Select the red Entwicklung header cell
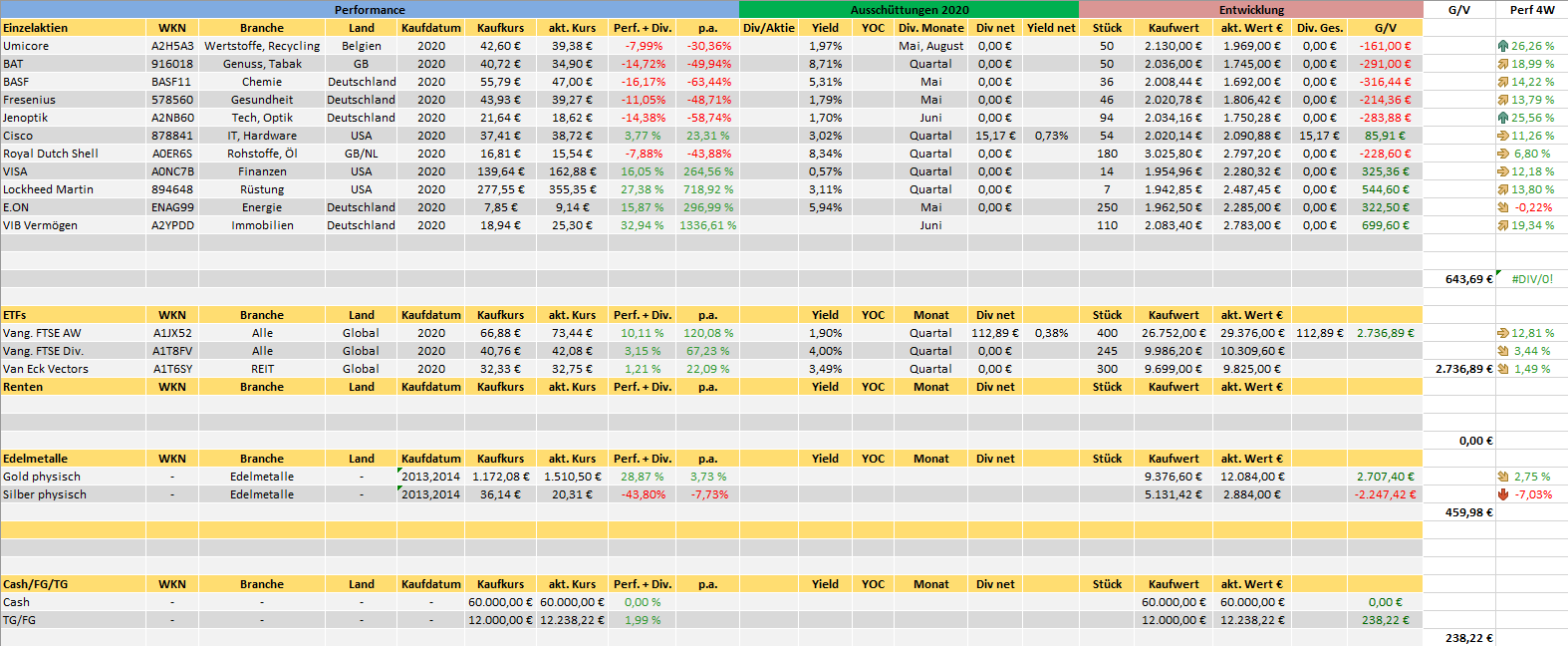Screen dimensions: 1568x646 [x=1251, y=10]
